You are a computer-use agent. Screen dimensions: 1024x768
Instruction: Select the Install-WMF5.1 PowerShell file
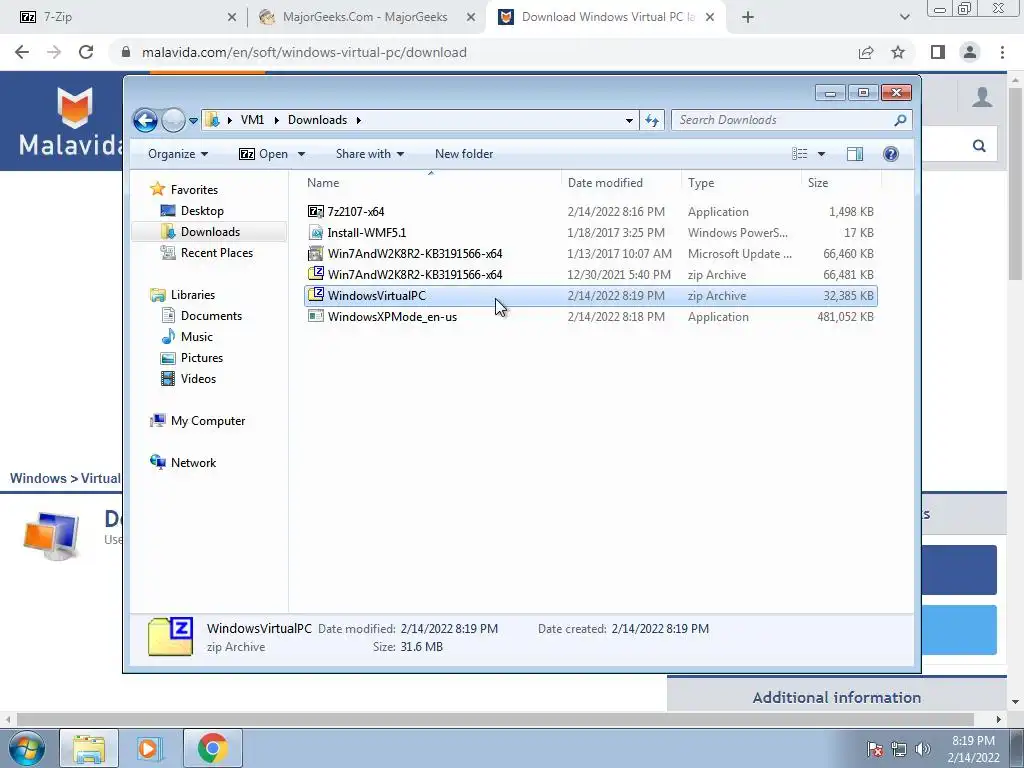(x=590, y=232)
